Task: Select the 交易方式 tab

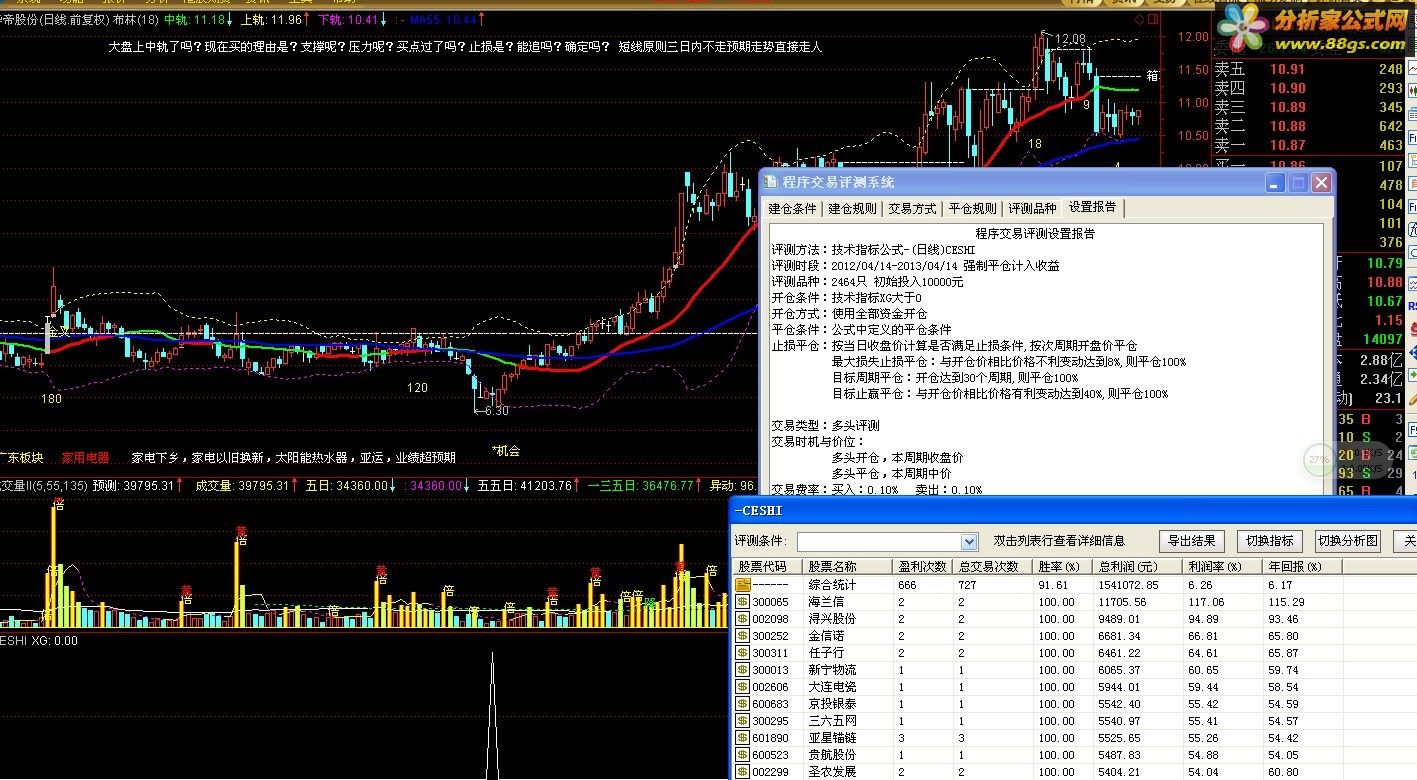Action: pos(912,209)
